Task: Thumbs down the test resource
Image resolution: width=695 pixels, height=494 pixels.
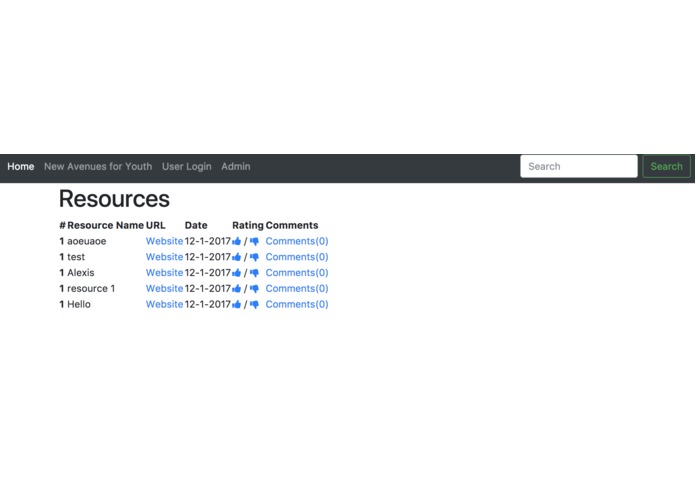Action: pyautogui.click(x=254, y=257)
